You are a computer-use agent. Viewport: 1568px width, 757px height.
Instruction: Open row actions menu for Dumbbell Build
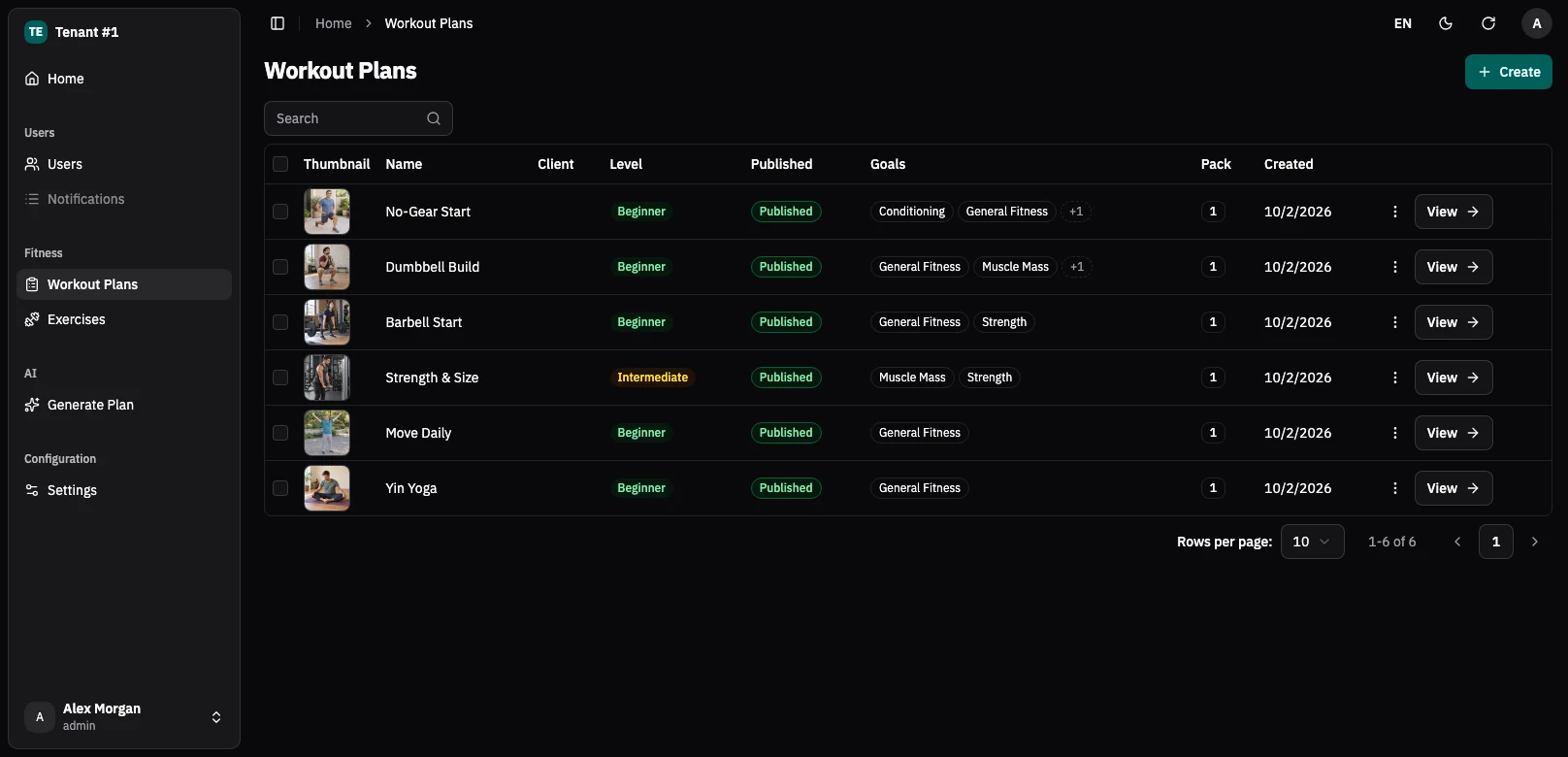pyautogui.click(x=1395, y=267)
